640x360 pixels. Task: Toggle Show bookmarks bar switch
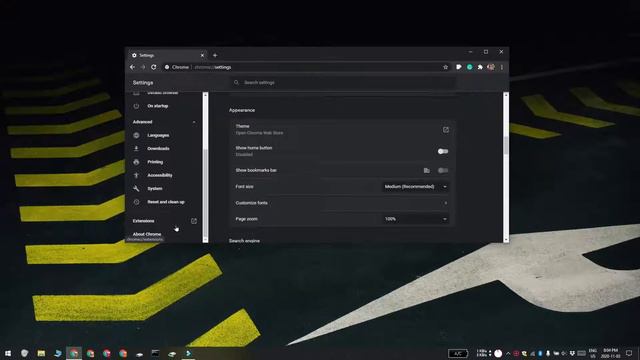pyautogui.click(x=443, y=170)
